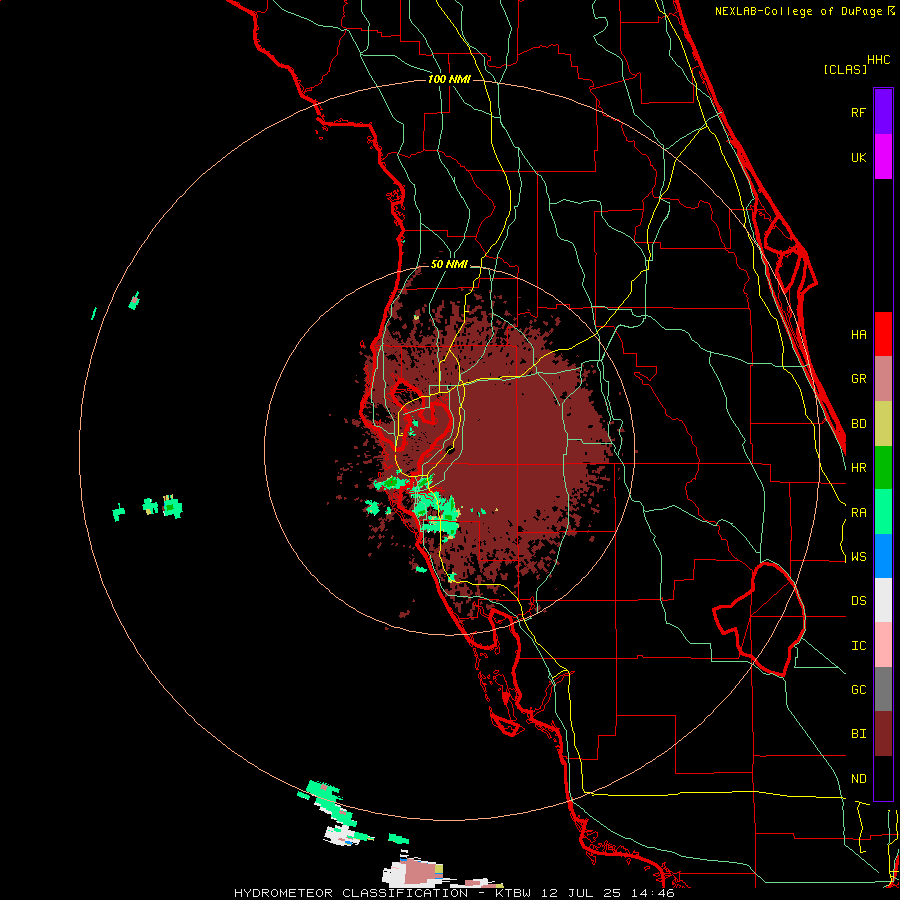Image resolution: width=900 pixels, height=900 pixels.
Task: Click the WS blue legend swatch
Action: click(883, 556)
